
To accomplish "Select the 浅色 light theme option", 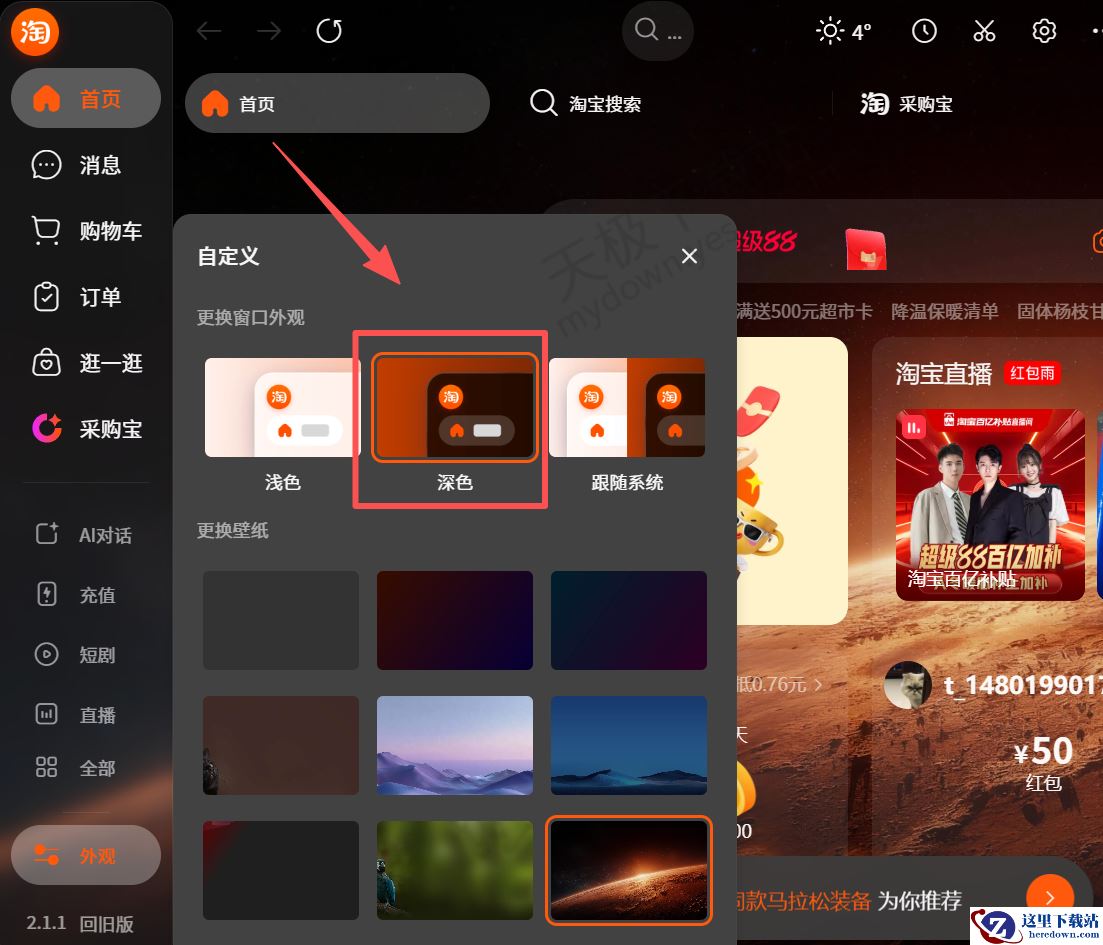I will [x=281, y=407].
